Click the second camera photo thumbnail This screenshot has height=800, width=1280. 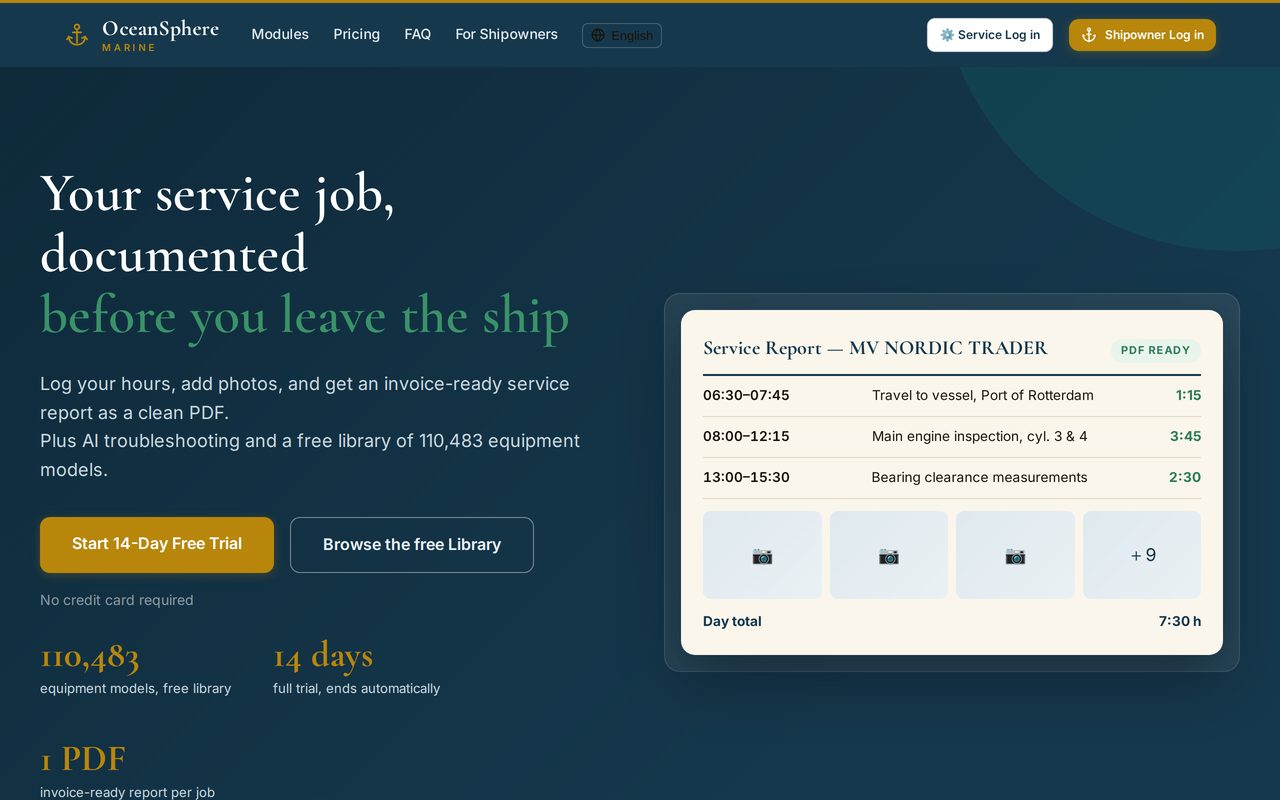[889, 555]
